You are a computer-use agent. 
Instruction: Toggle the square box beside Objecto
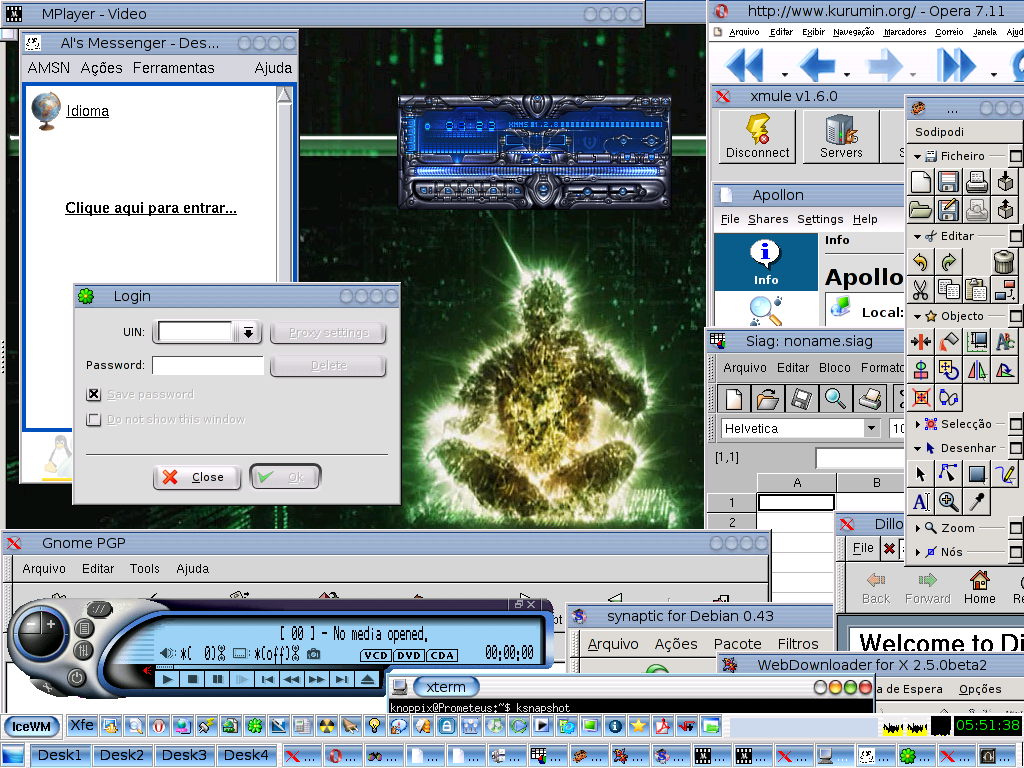pos(1016,316)
